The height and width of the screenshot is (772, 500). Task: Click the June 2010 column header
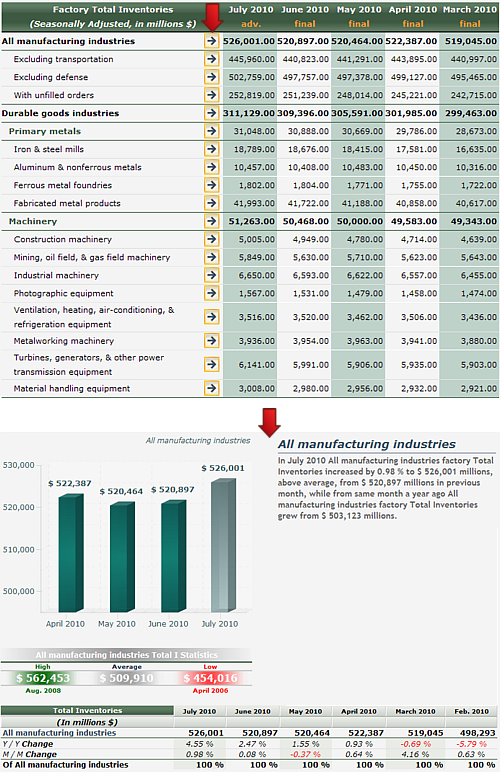click(305, 9)
